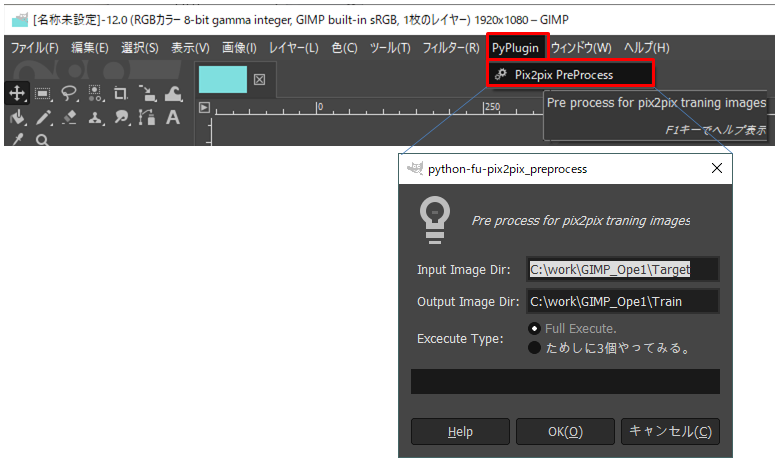Viewport: 781px width, 466px height.
Task: Choose the Pix2pix PreProcess menu entry
Action: click(571, 75)
